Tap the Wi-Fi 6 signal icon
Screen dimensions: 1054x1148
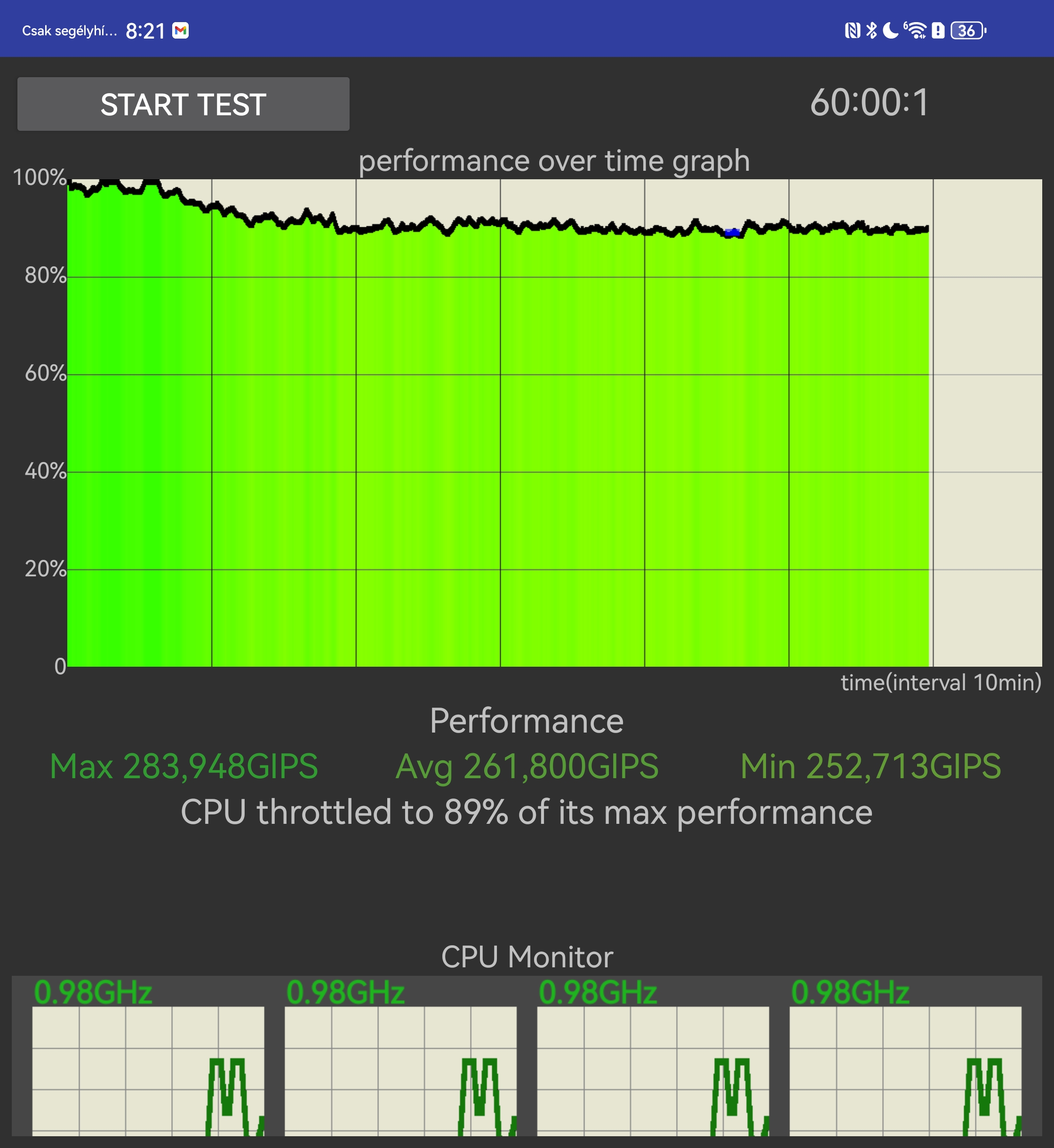[915, 30]
